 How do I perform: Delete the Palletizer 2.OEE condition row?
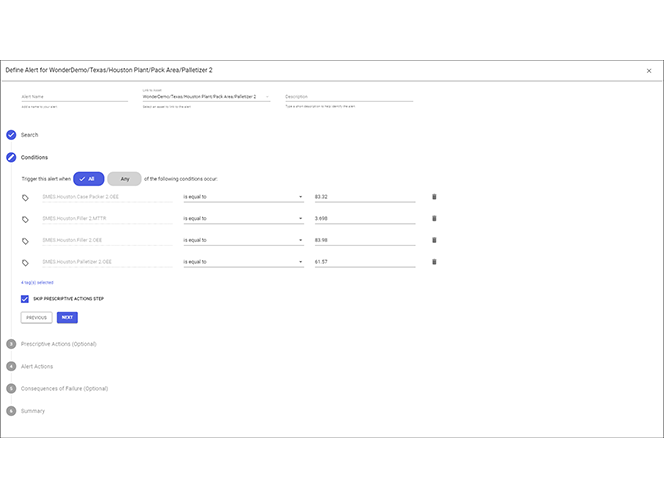point(434,262)
